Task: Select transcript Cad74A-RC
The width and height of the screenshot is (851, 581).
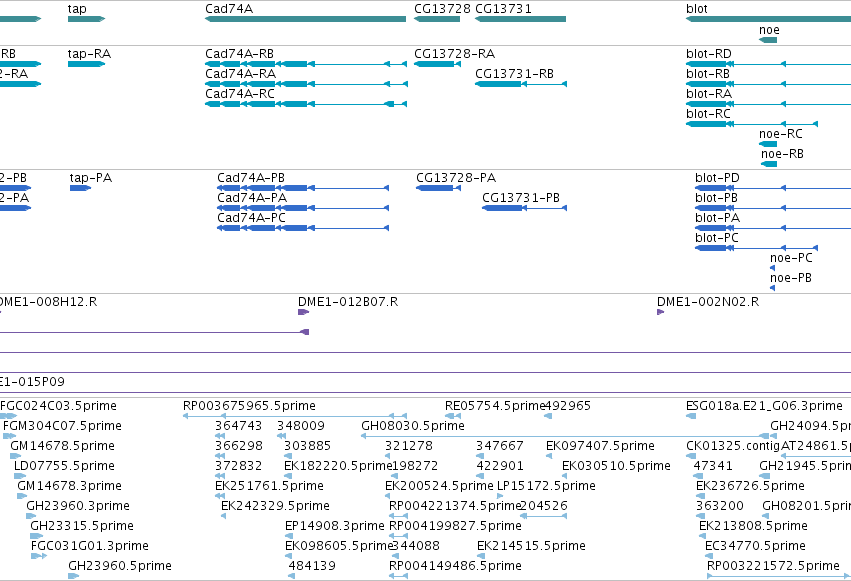Action: tap(306, 104)
